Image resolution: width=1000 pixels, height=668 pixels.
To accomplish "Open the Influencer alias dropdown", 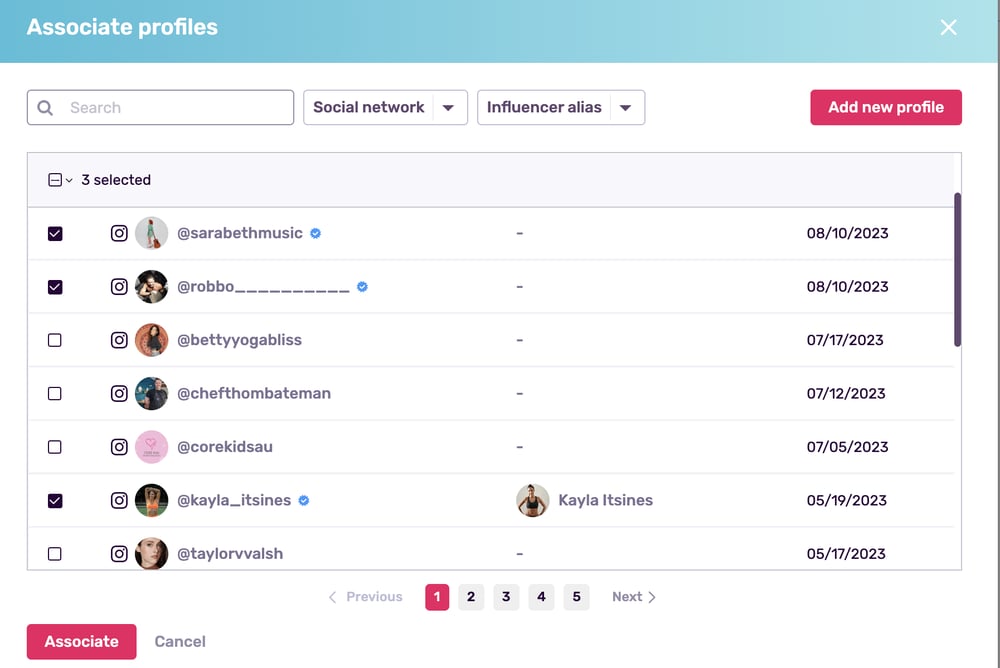I will (561, 107).
